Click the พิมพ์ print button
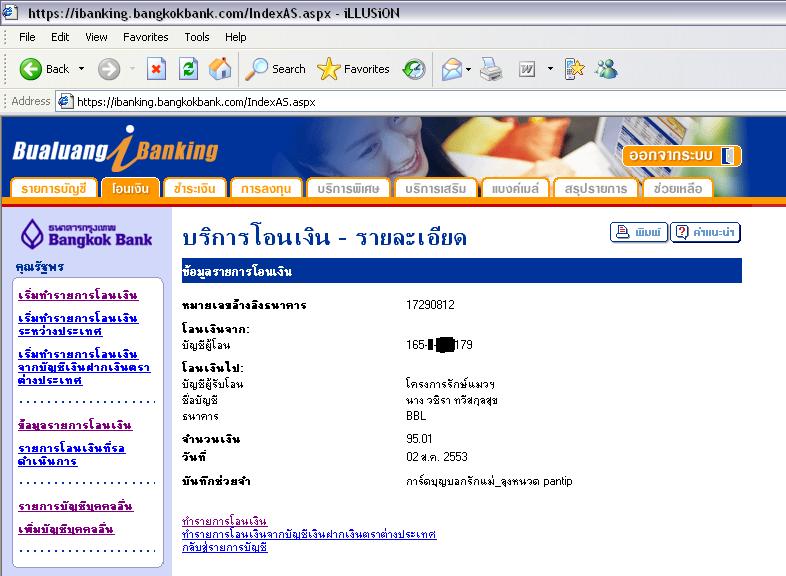 tap(639, 232)
